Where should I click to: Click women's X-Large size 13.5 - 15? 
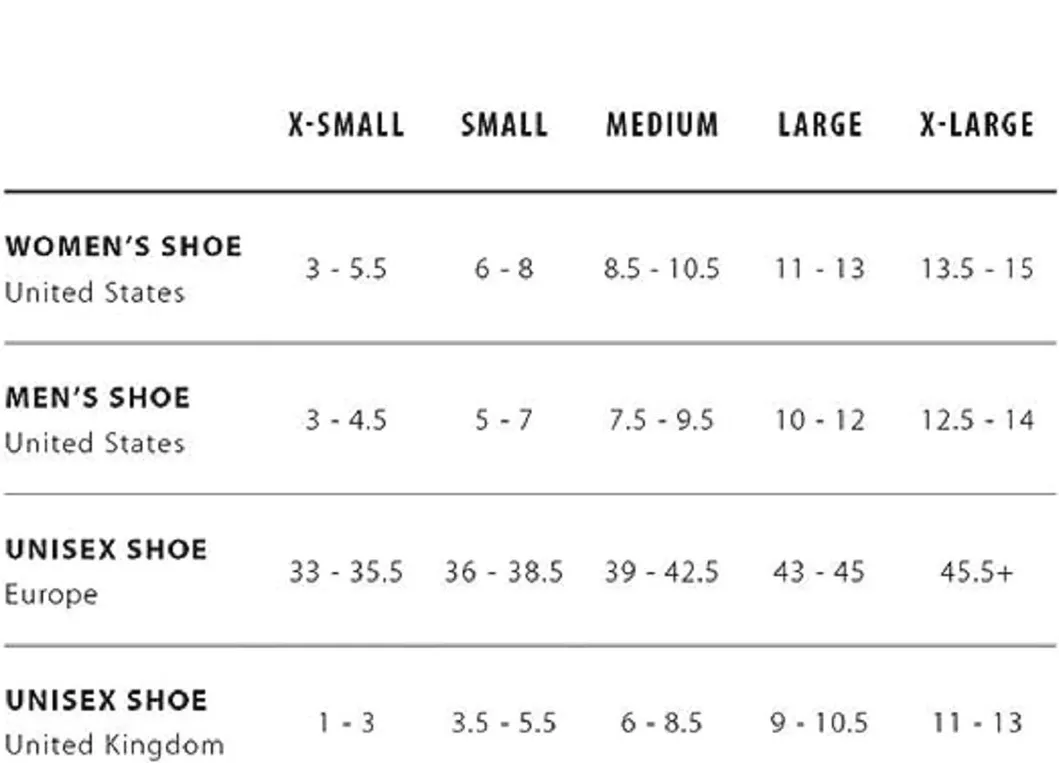[976, 269]
